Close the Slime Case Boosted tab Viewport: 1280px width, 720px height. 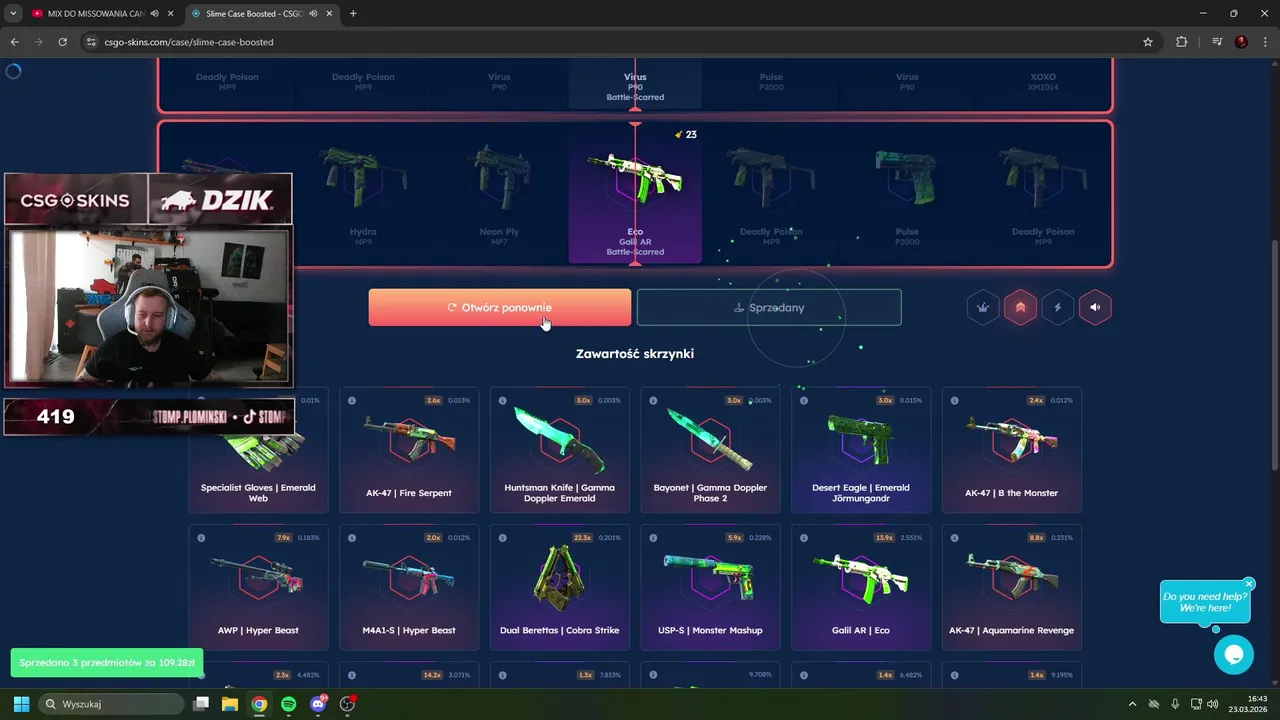[x=329, y=14]
